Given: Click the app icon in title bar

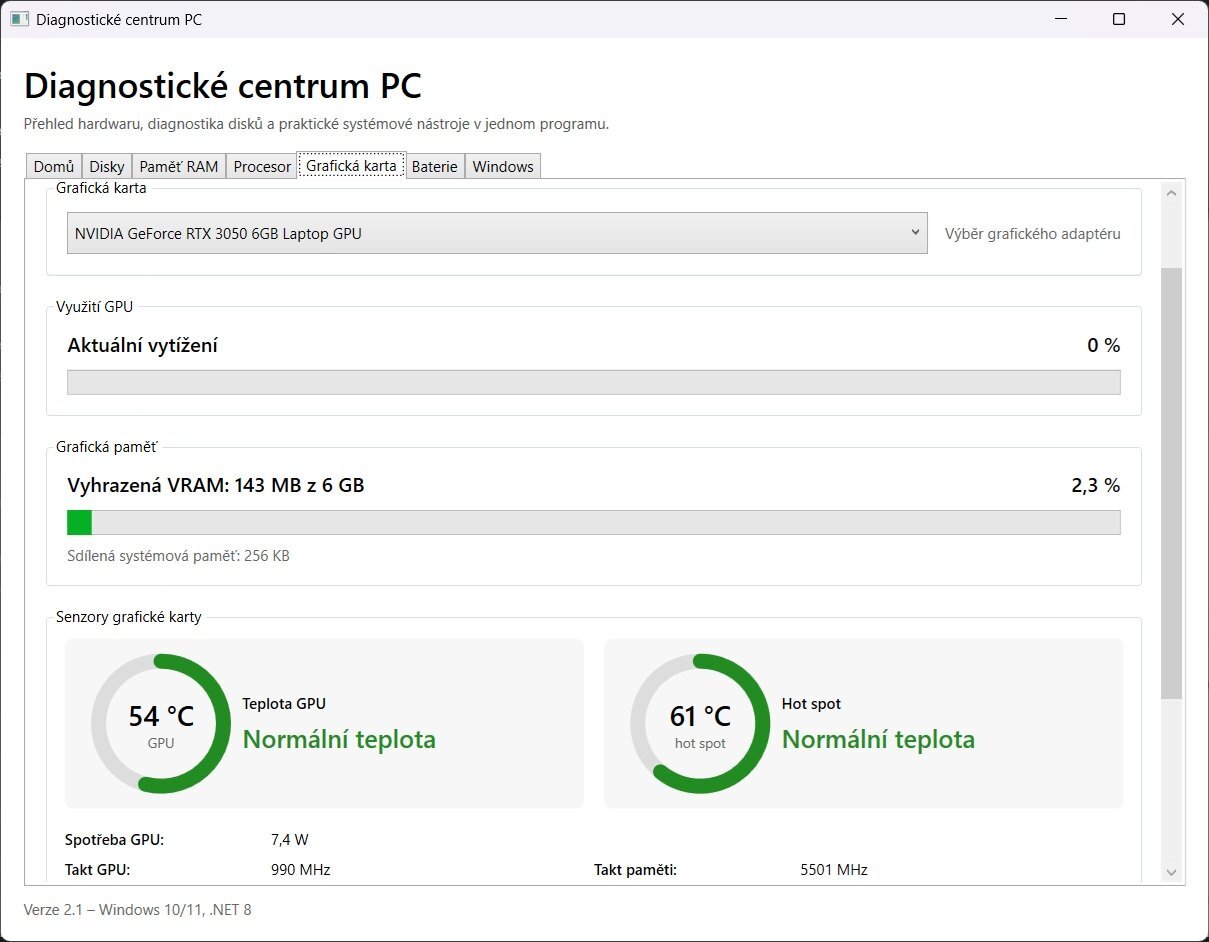Looking at the screenshot, I should click(x=20, y=19).
